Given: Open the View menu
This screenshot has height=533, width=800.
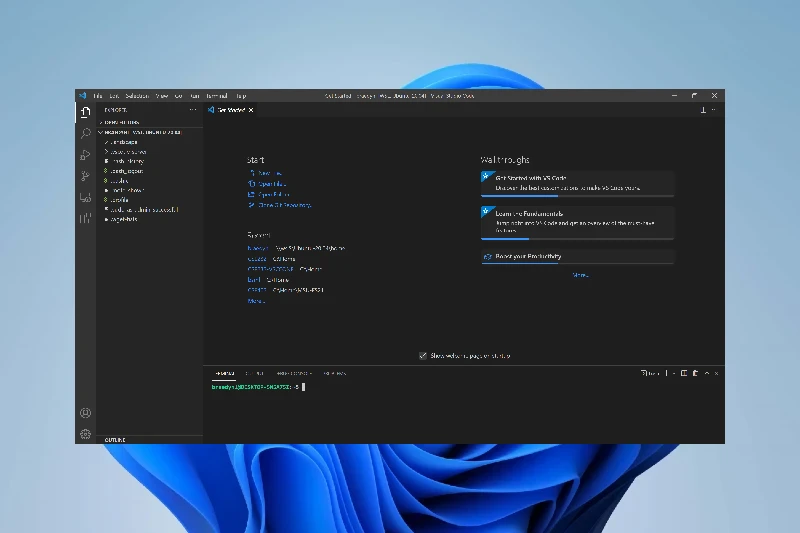Looking at the screenshot, I should 162,95.
